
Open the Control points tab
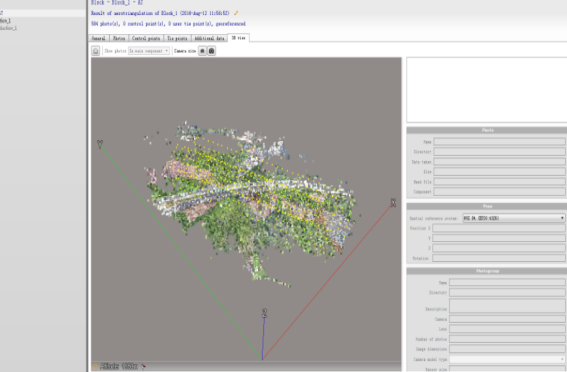[146, 38]
